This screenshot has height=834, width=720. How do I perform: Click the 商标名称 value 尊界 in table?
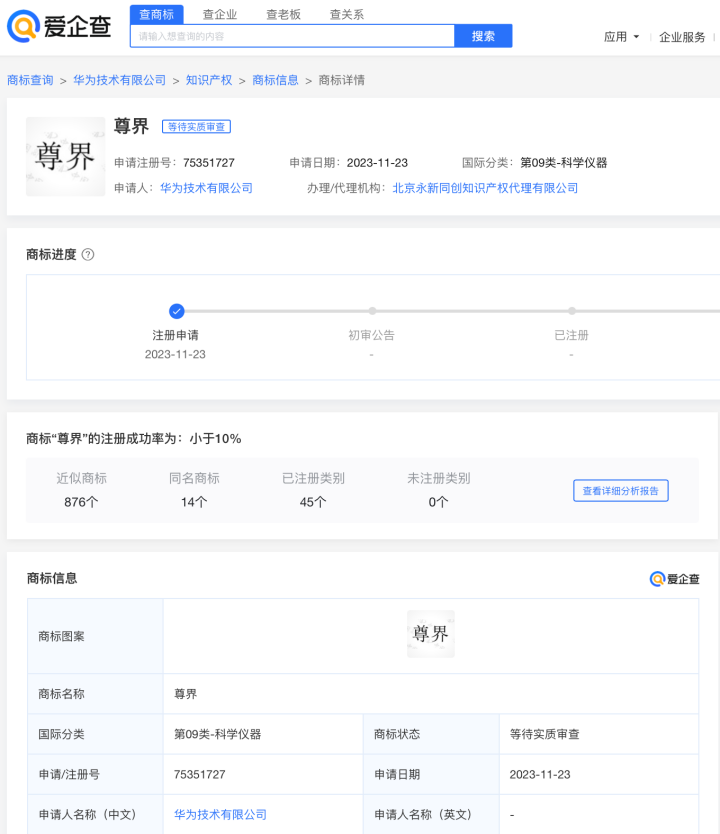point(186,694)
